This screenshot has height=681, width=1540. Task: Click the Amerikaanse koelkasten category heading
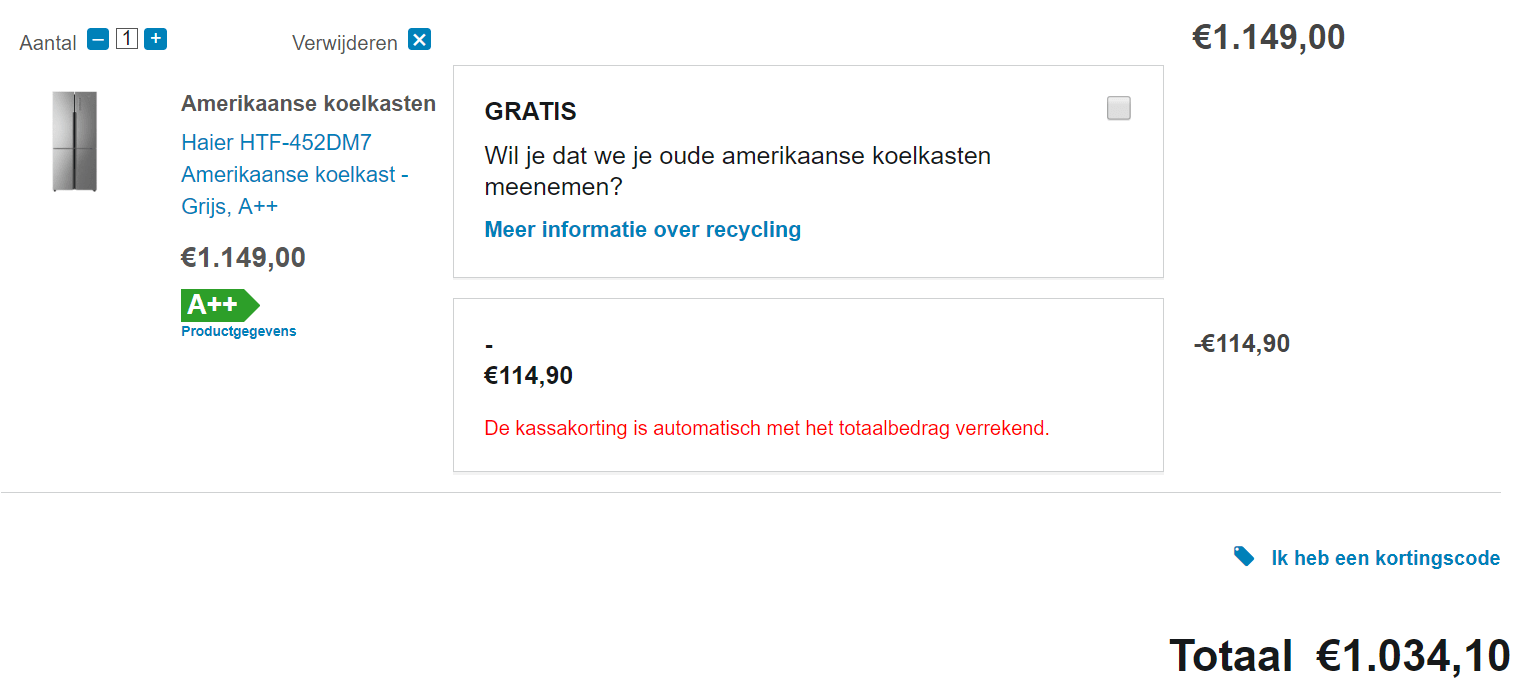pos(308,104)
